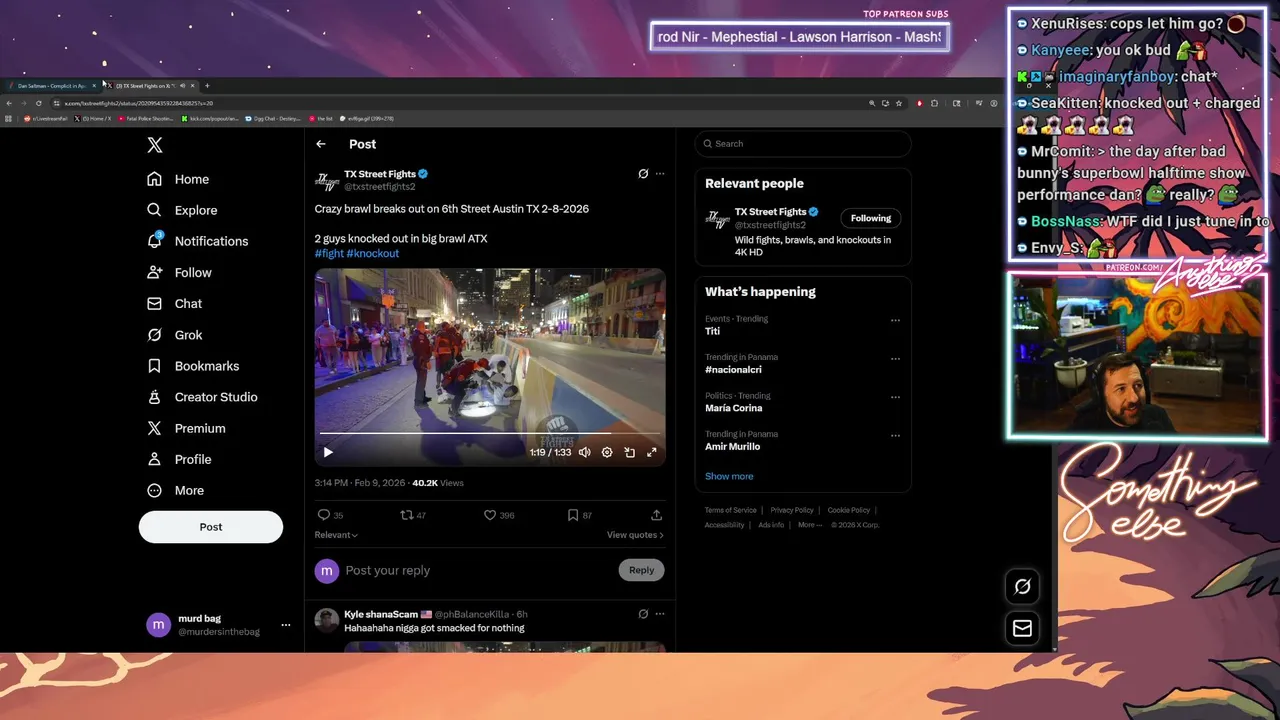Seek on the video progress bar

click(490, 433)
